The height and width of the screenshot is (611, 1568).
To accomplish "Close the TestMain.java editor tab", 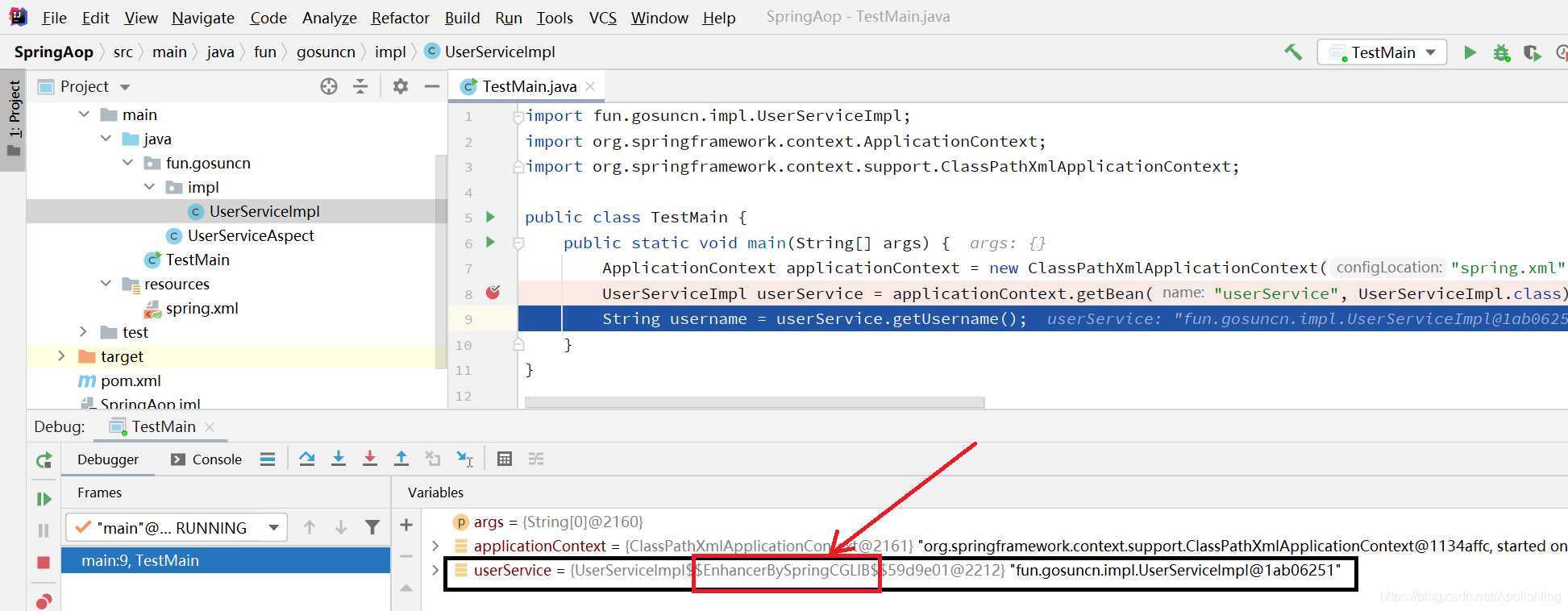I will (x=591, y=86).
